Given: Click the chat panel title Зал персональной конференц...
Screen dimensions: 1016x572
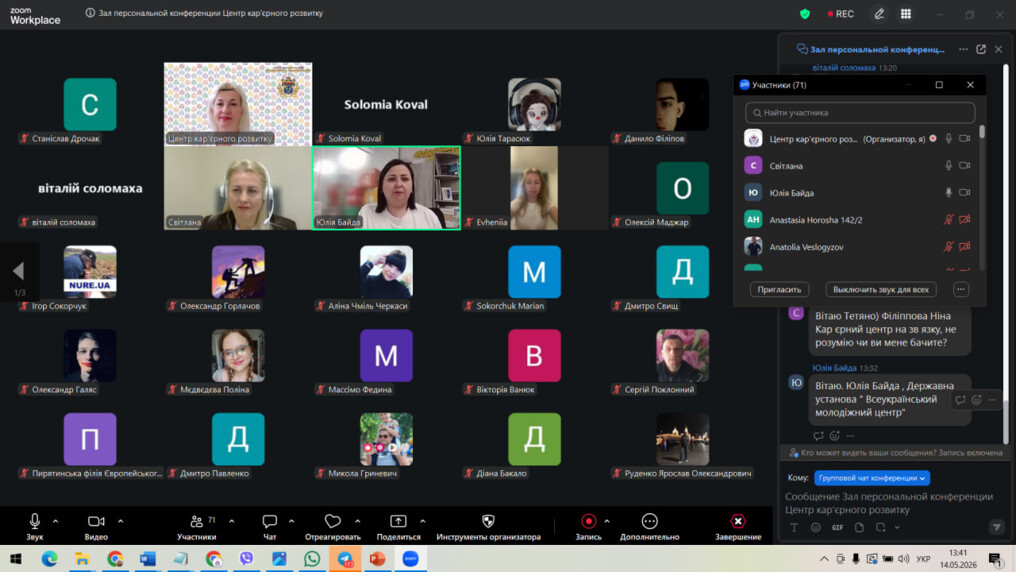Looking at the screenshot, I should pos(877,49).
